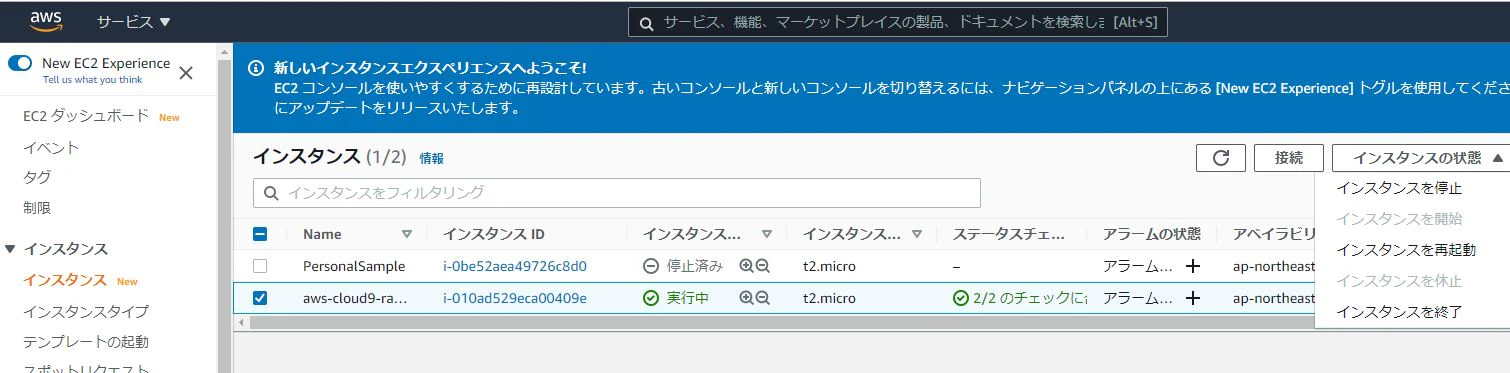The width and height of the screenshot is (1510, 373).
Task: Click the 接続 button
Action: click(x=1289, y=157)
